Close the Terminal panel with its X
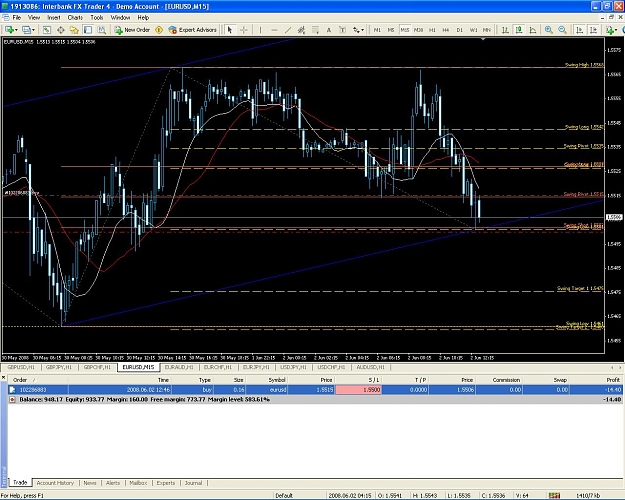This screenshot has width=625, height=500. point(3,377)
